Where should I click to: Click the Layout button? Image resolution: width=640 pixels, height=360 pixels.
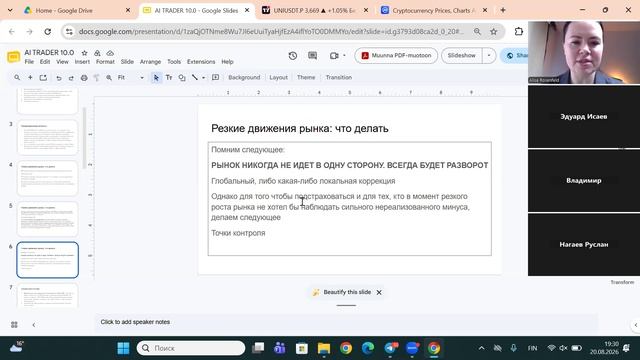tap(278, 78)
